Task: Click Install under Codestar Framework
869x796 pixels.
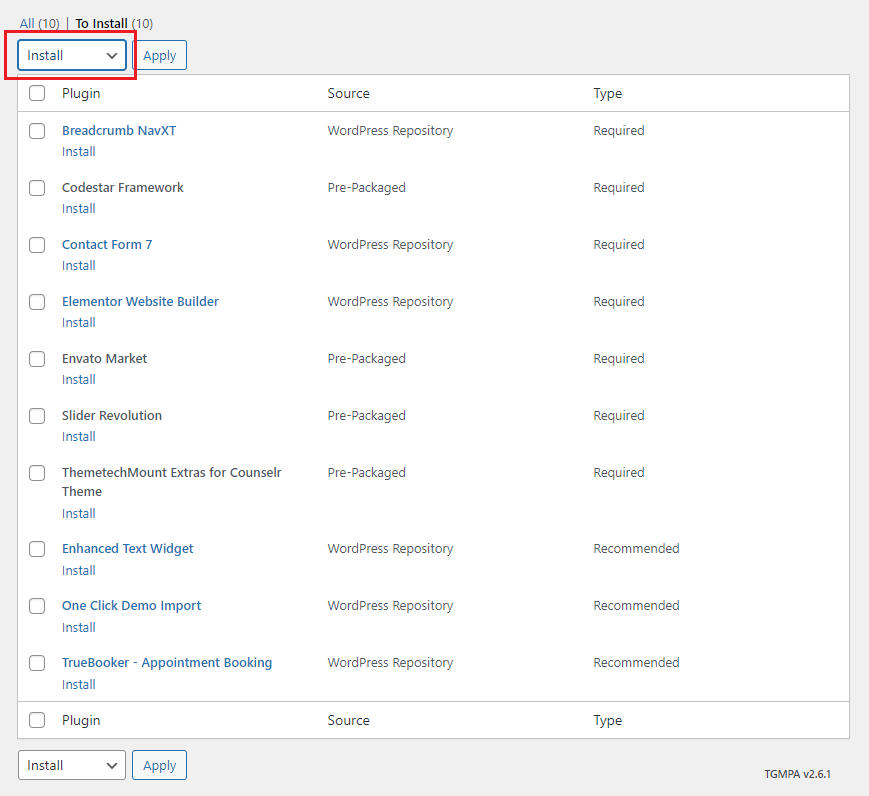Action: 79,209
